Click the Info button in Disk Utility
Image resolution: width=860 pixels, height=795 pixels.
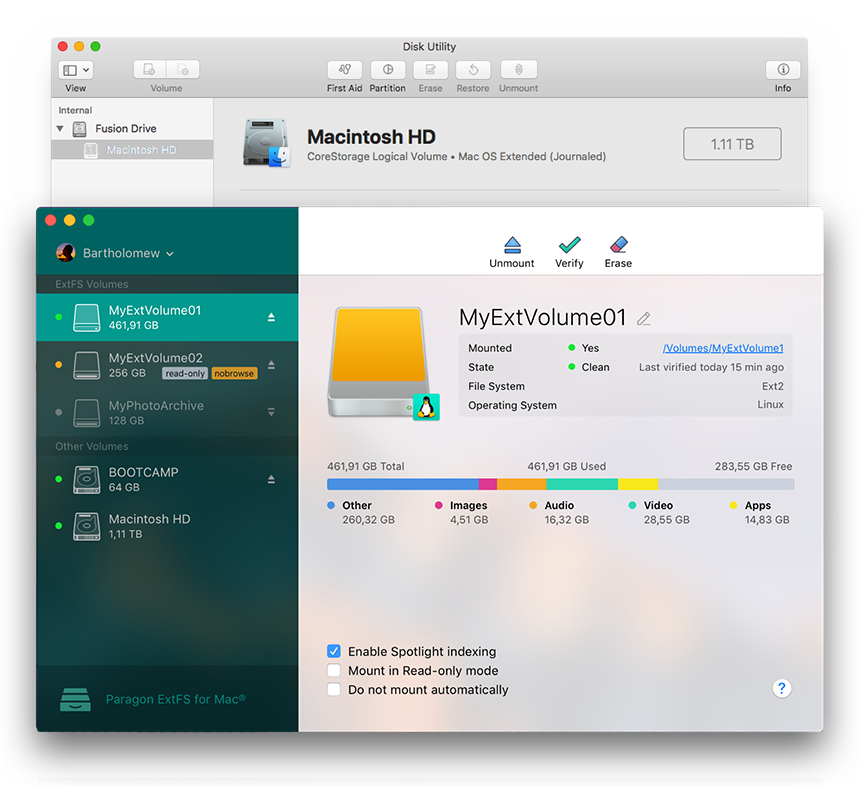tap(782, 70)
